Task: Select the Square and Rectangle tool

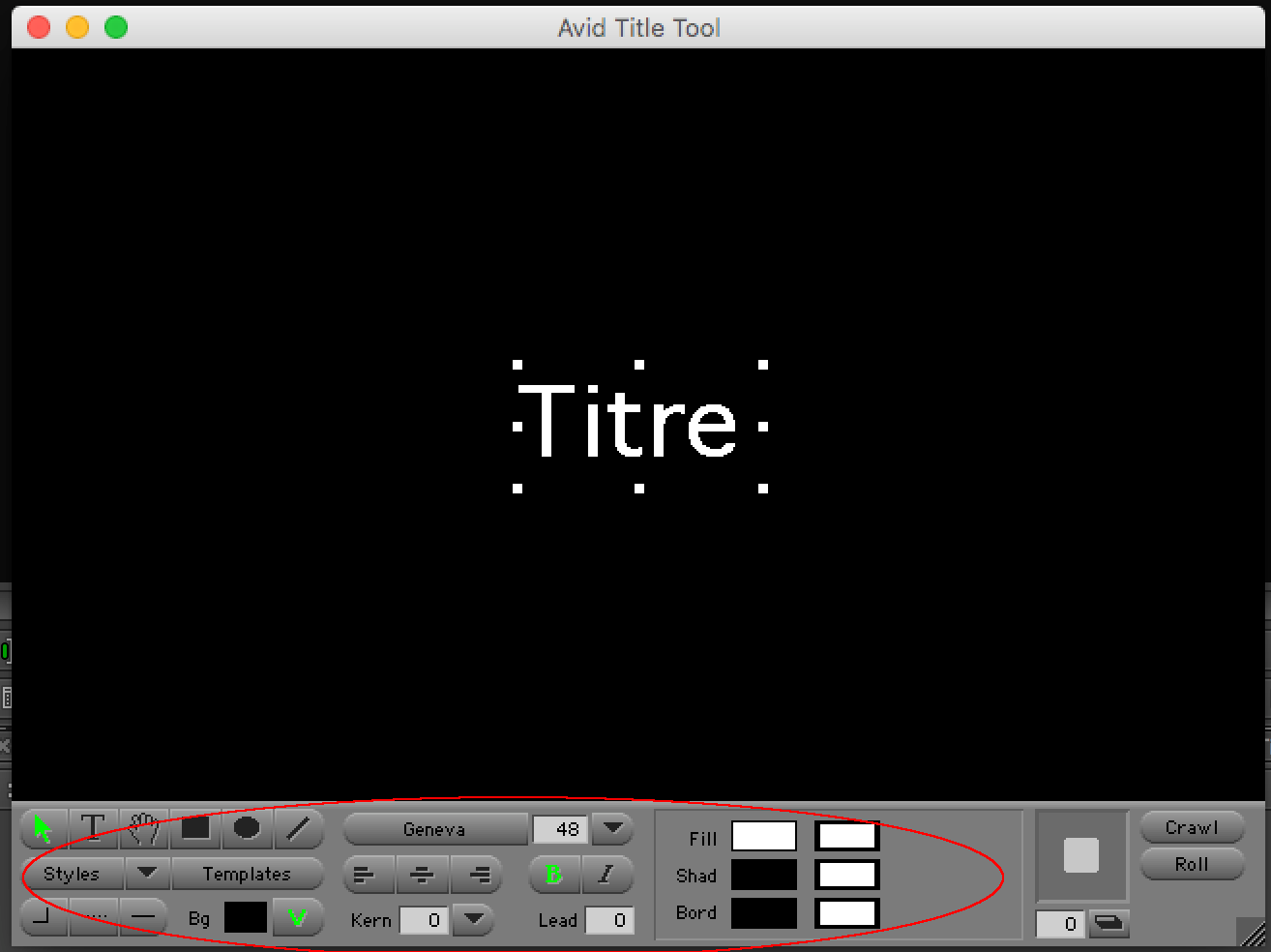Action: (x=195, y=829)
